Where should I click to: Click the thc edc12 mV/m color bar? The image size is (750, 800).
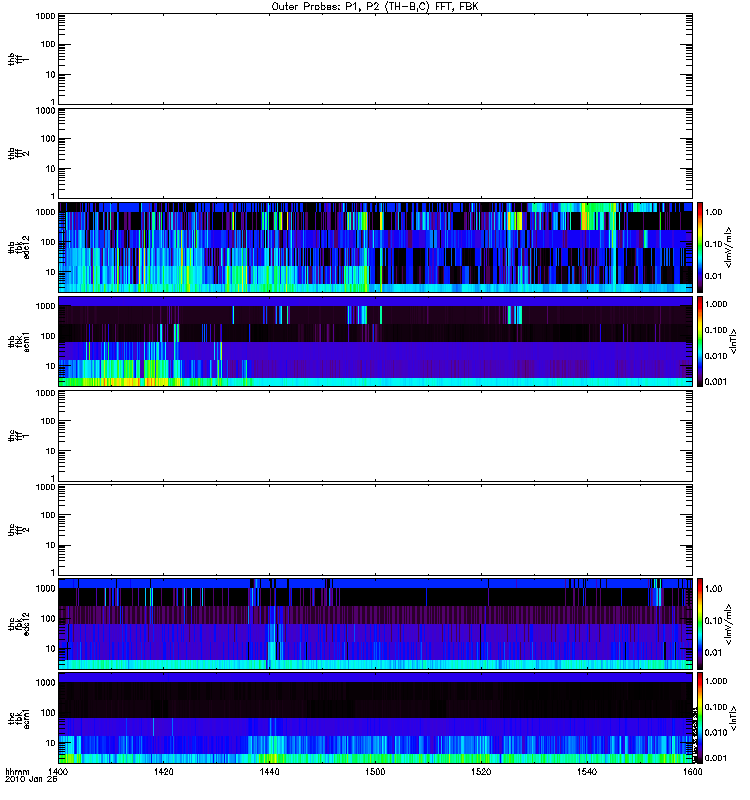click(700, 624)
